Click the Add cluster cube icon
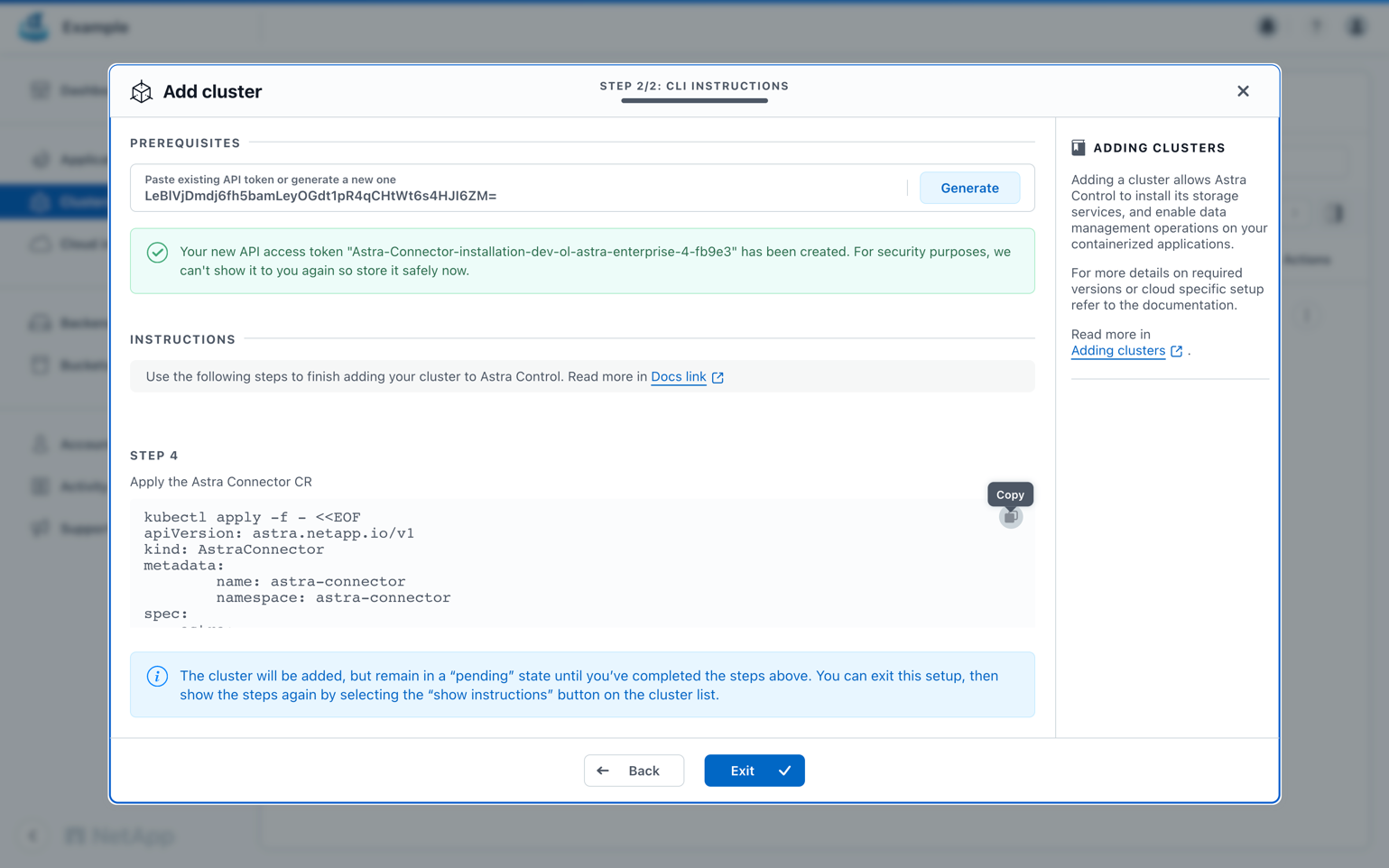Viewport: 1389px width, 868px height. pyautogui.click(x=142, y=91)
